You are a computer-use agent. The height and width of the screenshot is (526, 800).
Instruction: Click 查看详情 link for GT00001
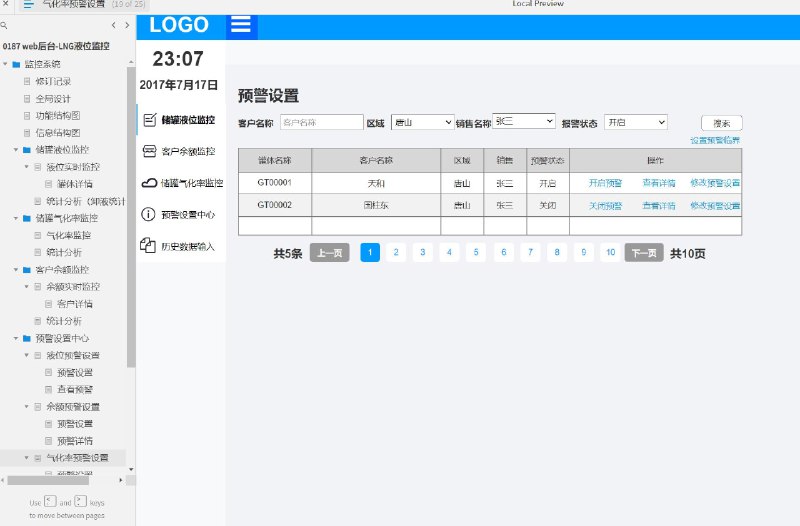659,183
